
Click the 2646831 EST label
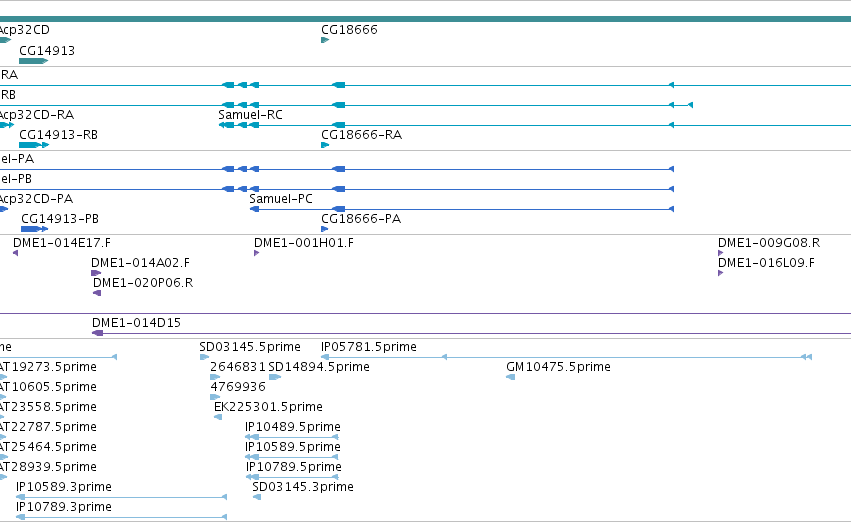coord(238,367)
